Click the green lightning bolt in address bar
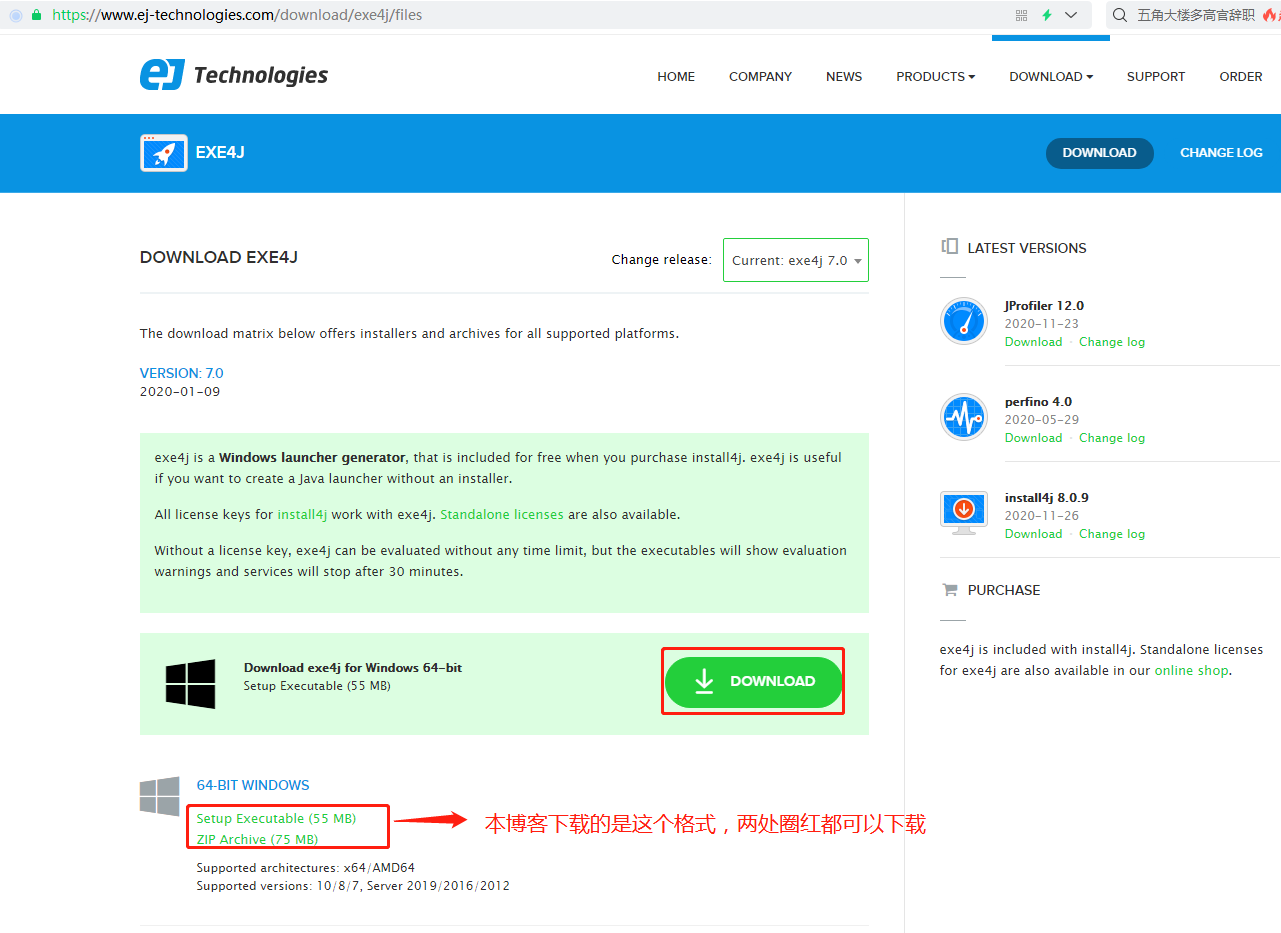 (x=1047, y=15)
